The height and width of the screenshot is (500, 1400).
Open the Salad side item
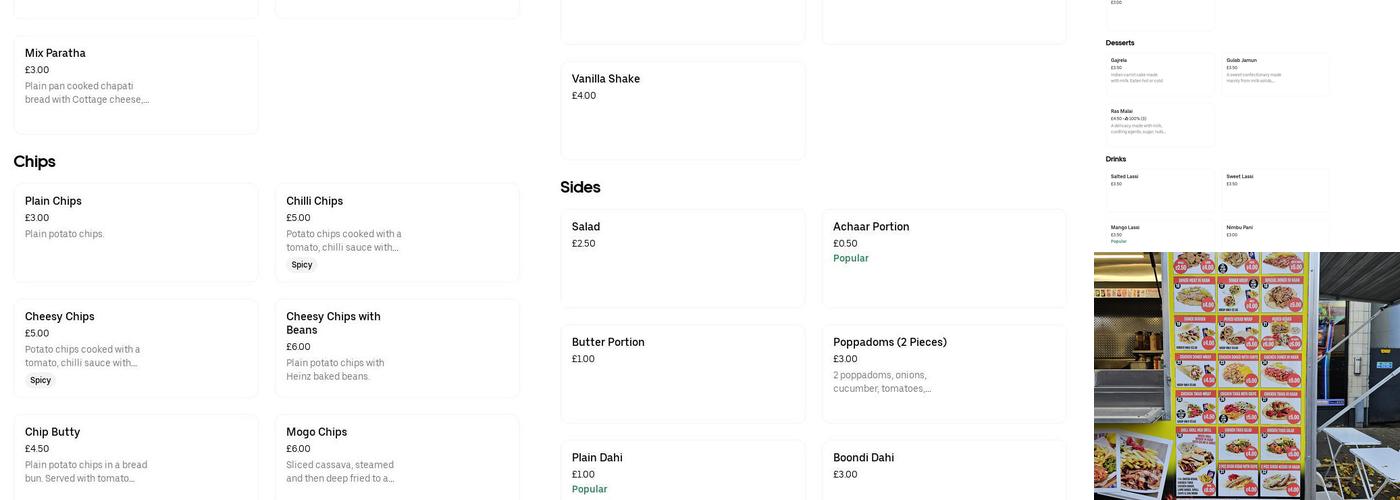pos(682,258)
